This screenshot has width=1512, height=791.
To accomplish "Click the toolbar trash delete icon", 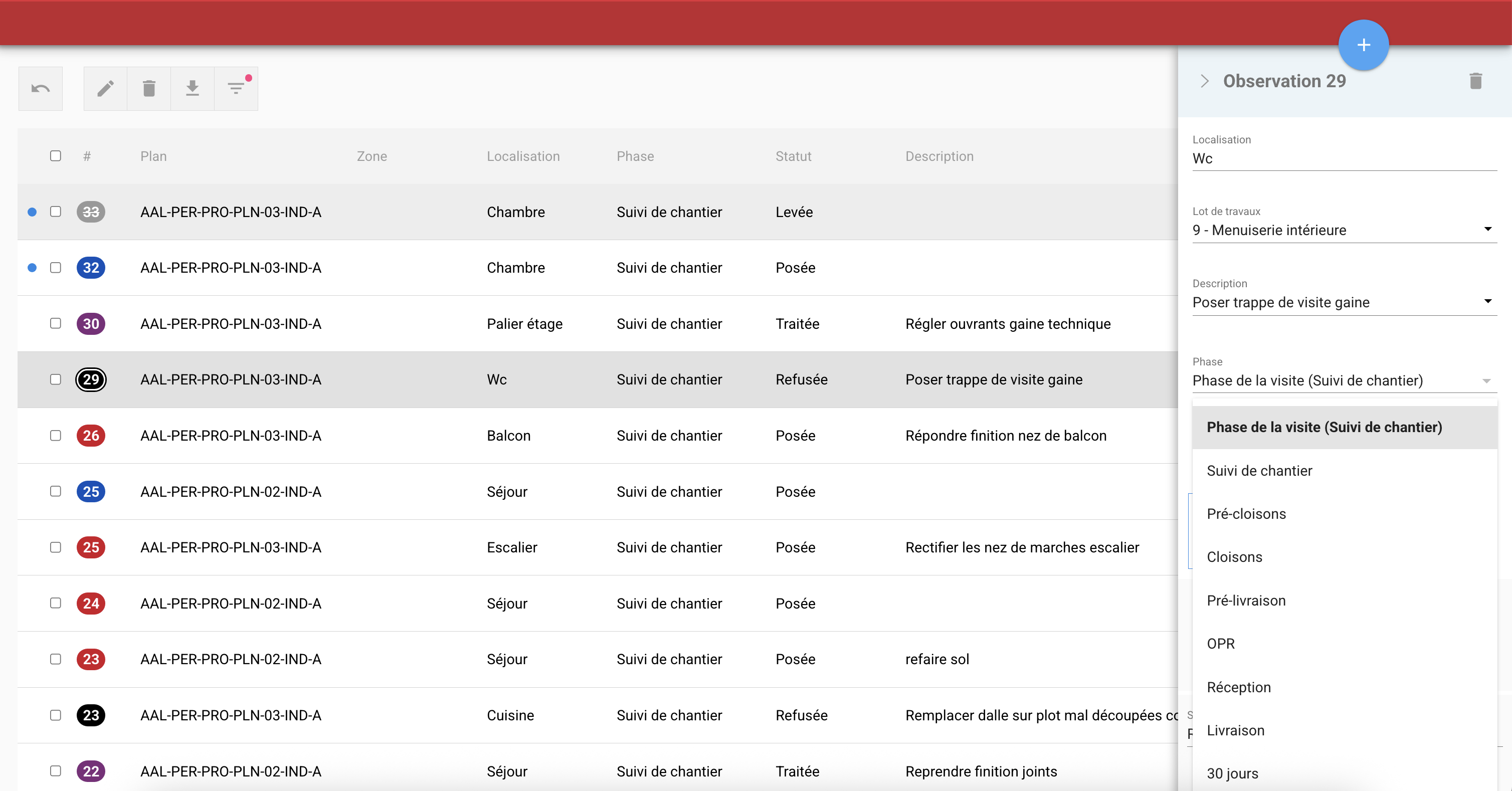I will 149,89.
